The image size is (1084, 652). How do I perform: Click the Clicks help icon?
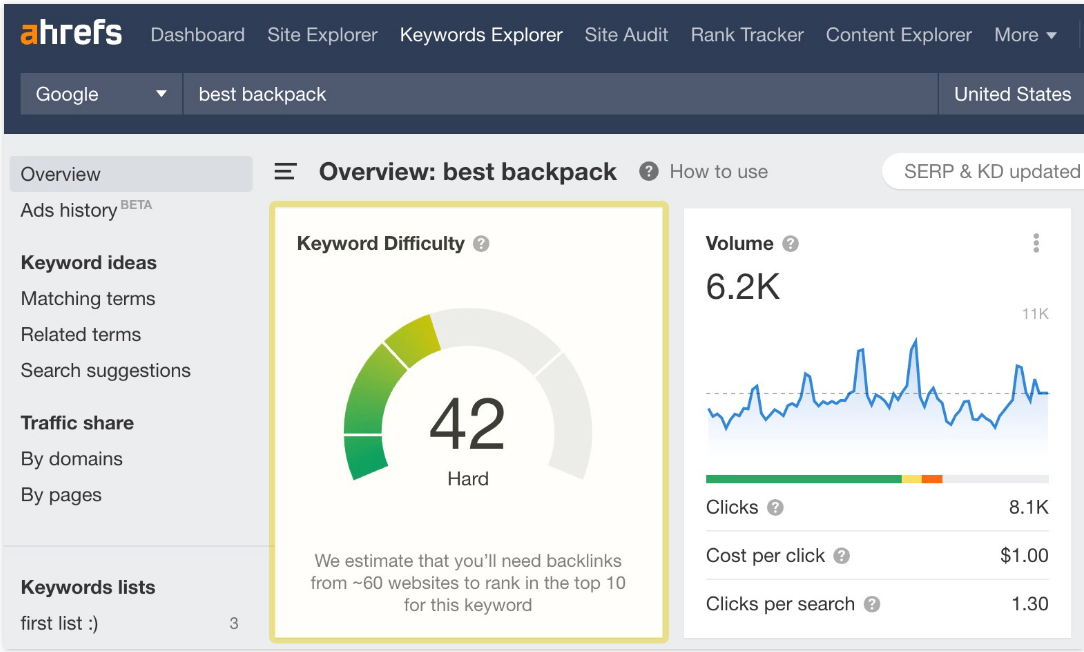776,507
